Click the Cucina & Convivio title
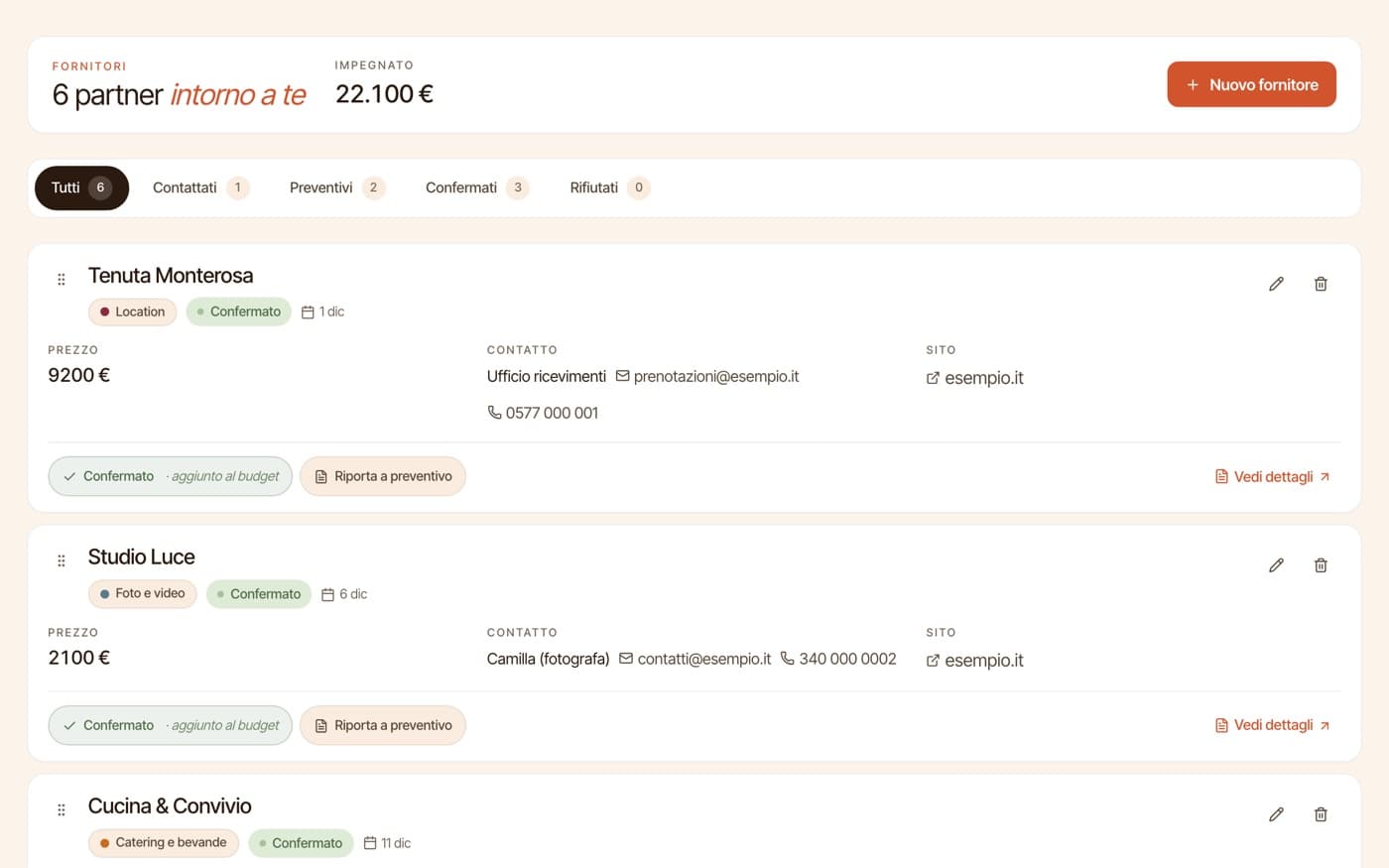Screen dimensions: 1389x868 170,806
